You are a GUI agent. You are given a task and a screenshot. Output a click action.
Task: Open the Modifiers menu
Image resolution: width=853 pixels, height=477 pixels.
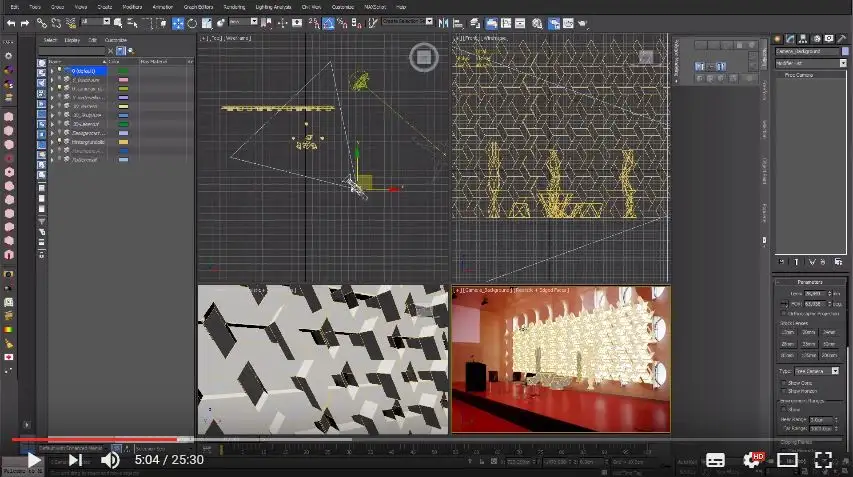click(132, 7)
